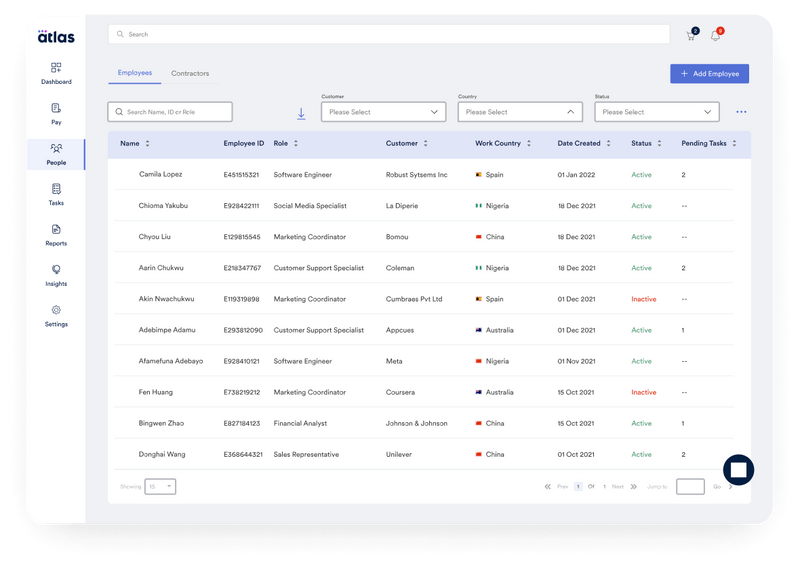Viewport: 800px width, 565px height.
Task: Open Tasks from the sidebar
Action: [x=56, y=189]
